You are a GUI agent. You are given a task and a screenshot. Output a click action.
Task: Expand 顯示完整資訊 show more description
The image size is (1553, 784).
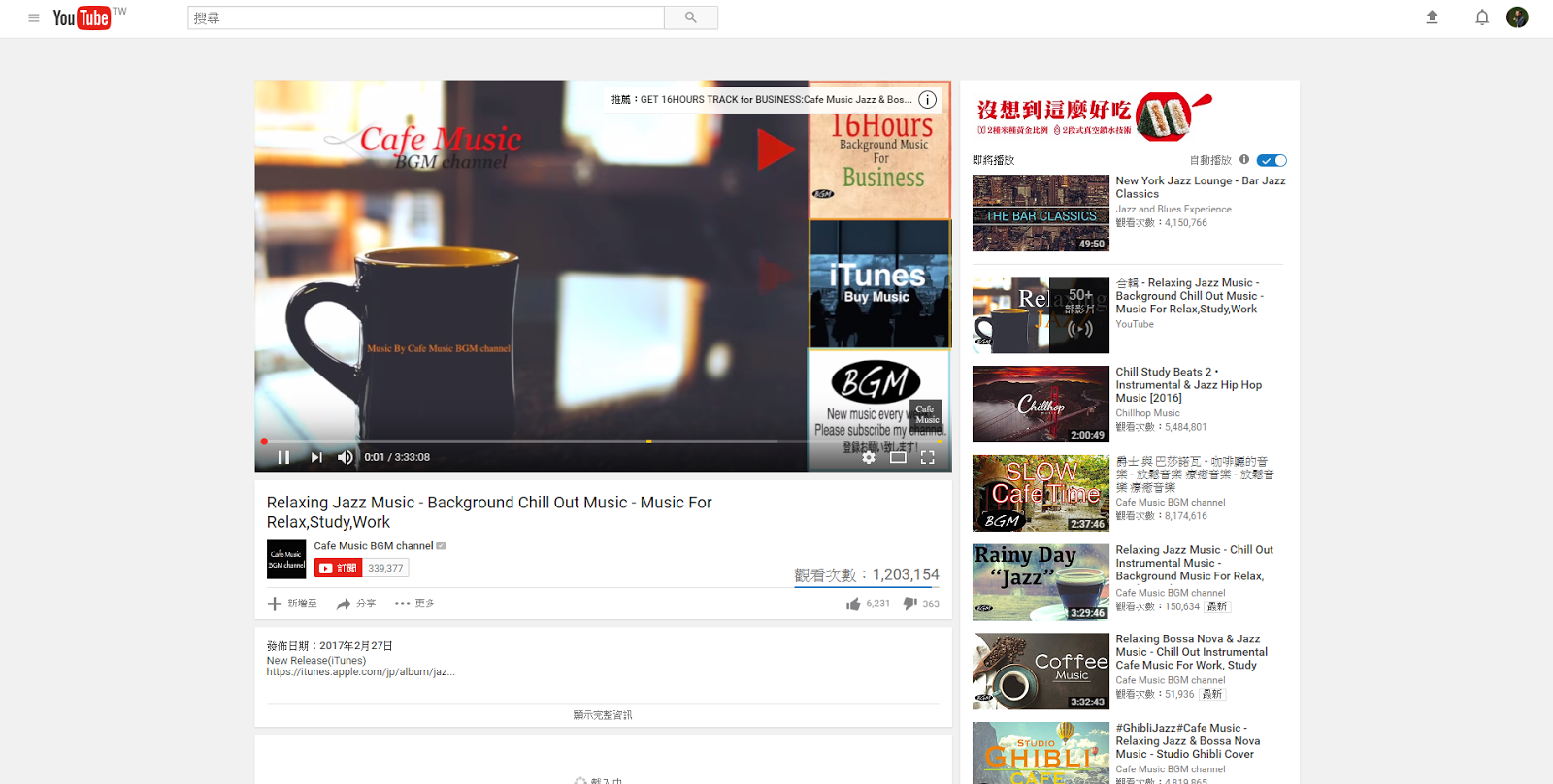pos(603,715)
